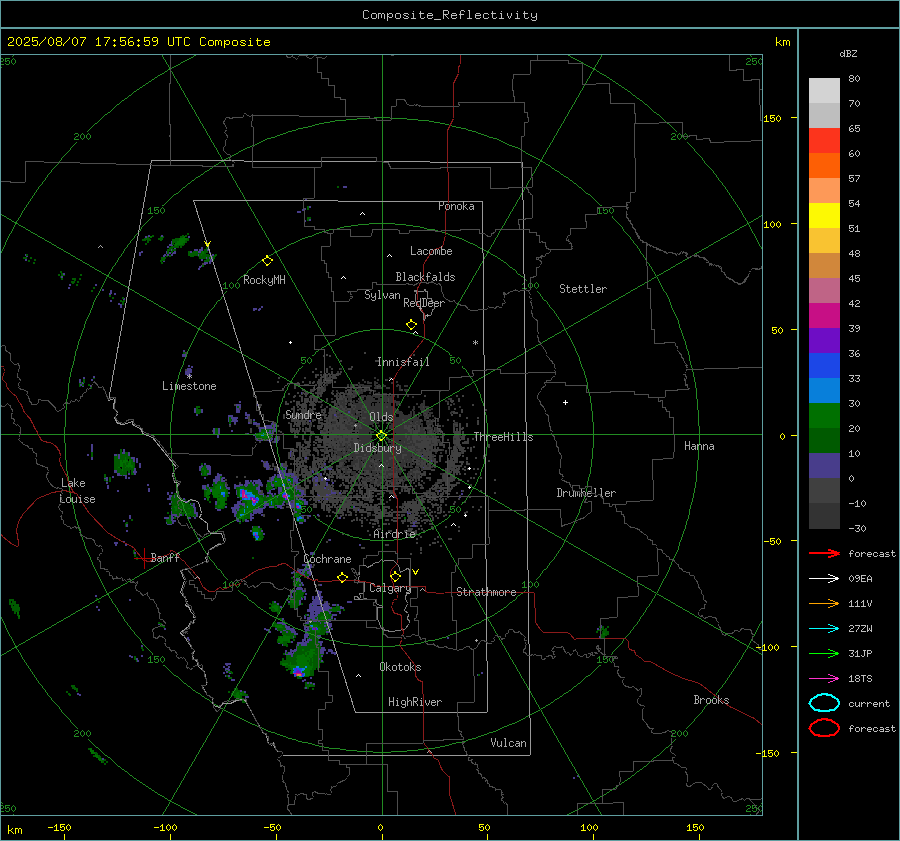Image resolution: width=900 pixels, height=841 pixels.
Task: Select the light gray swatch between 80 and 70 dBZ
Action: [x=824, y=91]
